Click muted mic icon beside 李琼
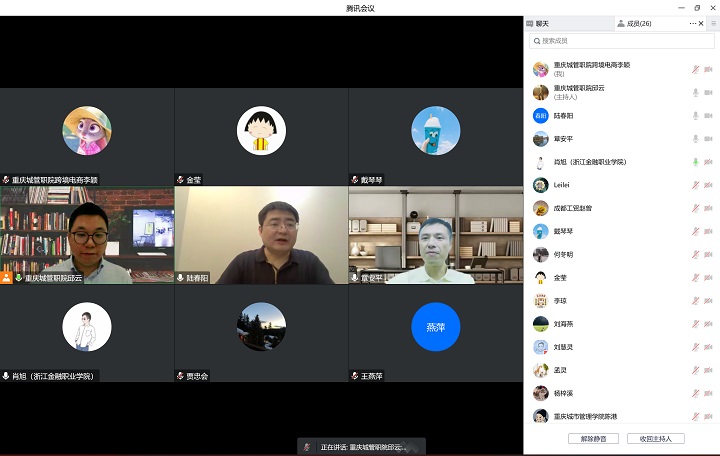This screenshot has width=720, height=456. pos(695,300)
